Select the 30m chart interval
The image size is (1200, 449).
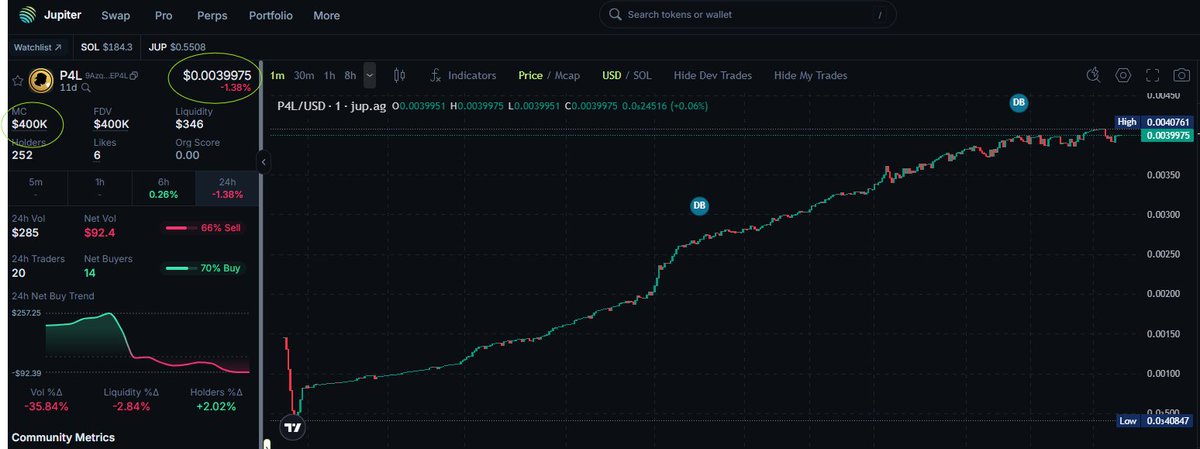(304, 75)
